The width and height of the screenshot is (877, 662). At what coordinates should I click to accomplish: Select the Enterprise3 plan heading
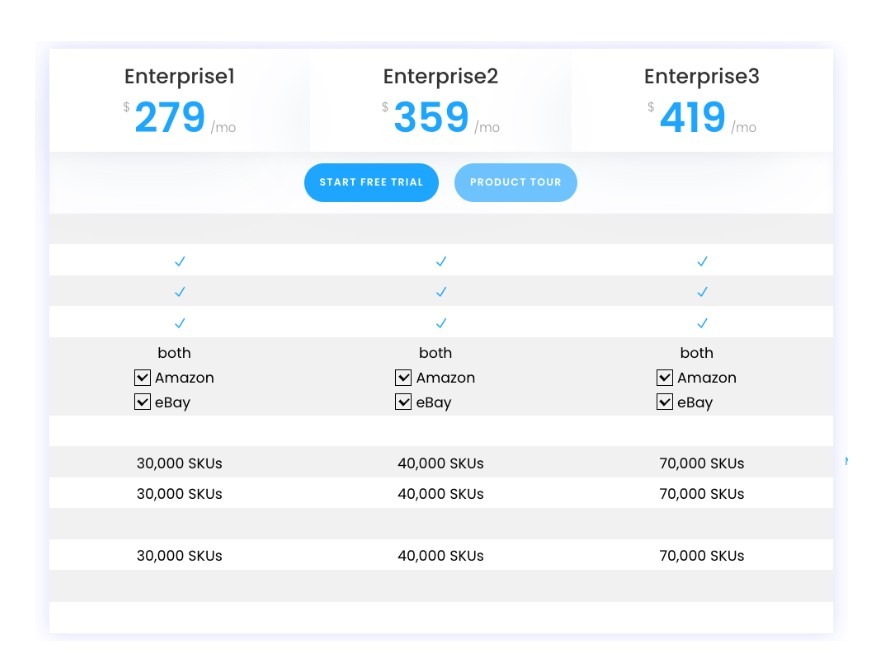click(702, 77)
